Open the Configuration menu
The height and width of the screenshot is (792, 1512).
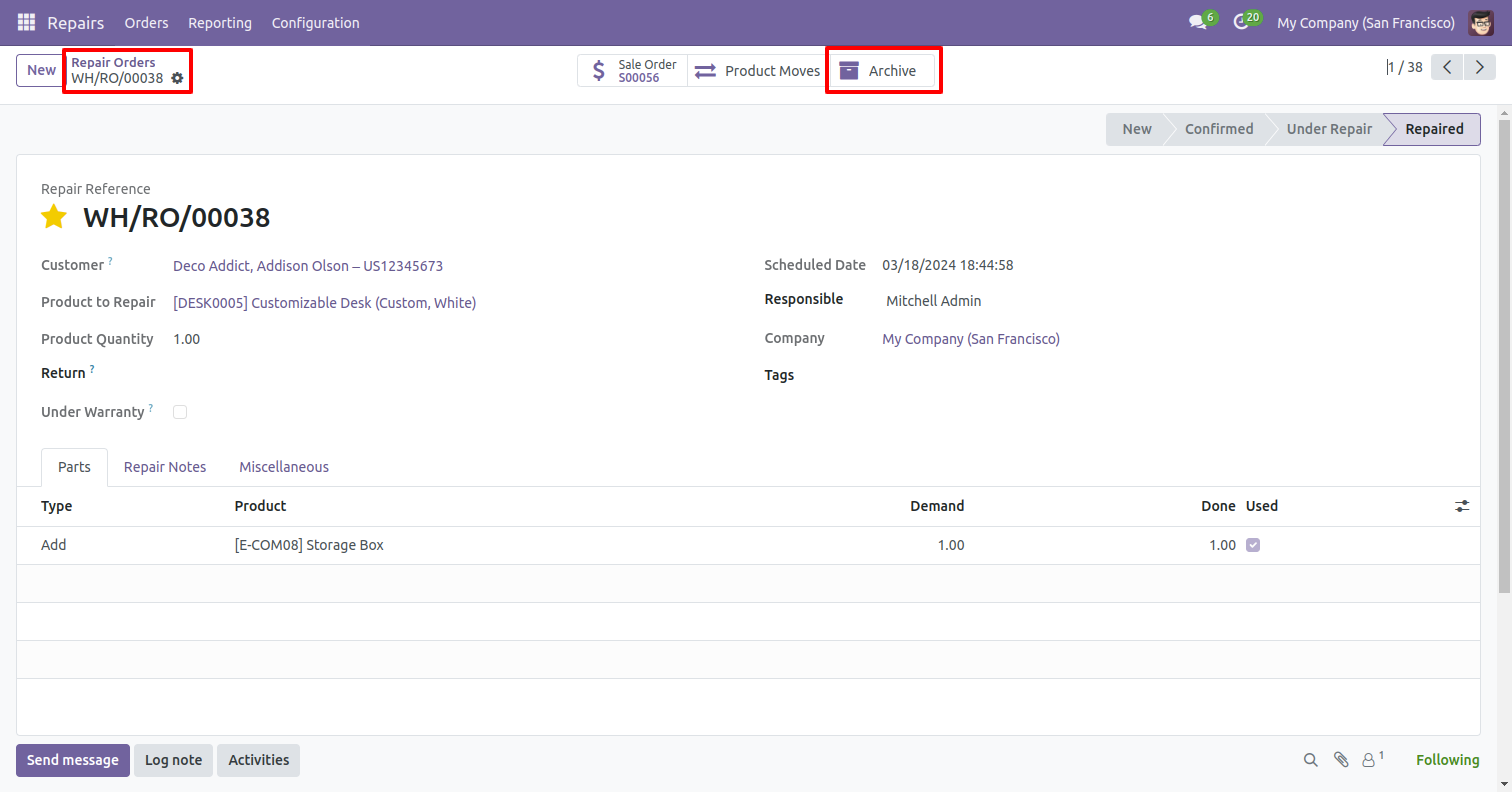tap(315, 22)
